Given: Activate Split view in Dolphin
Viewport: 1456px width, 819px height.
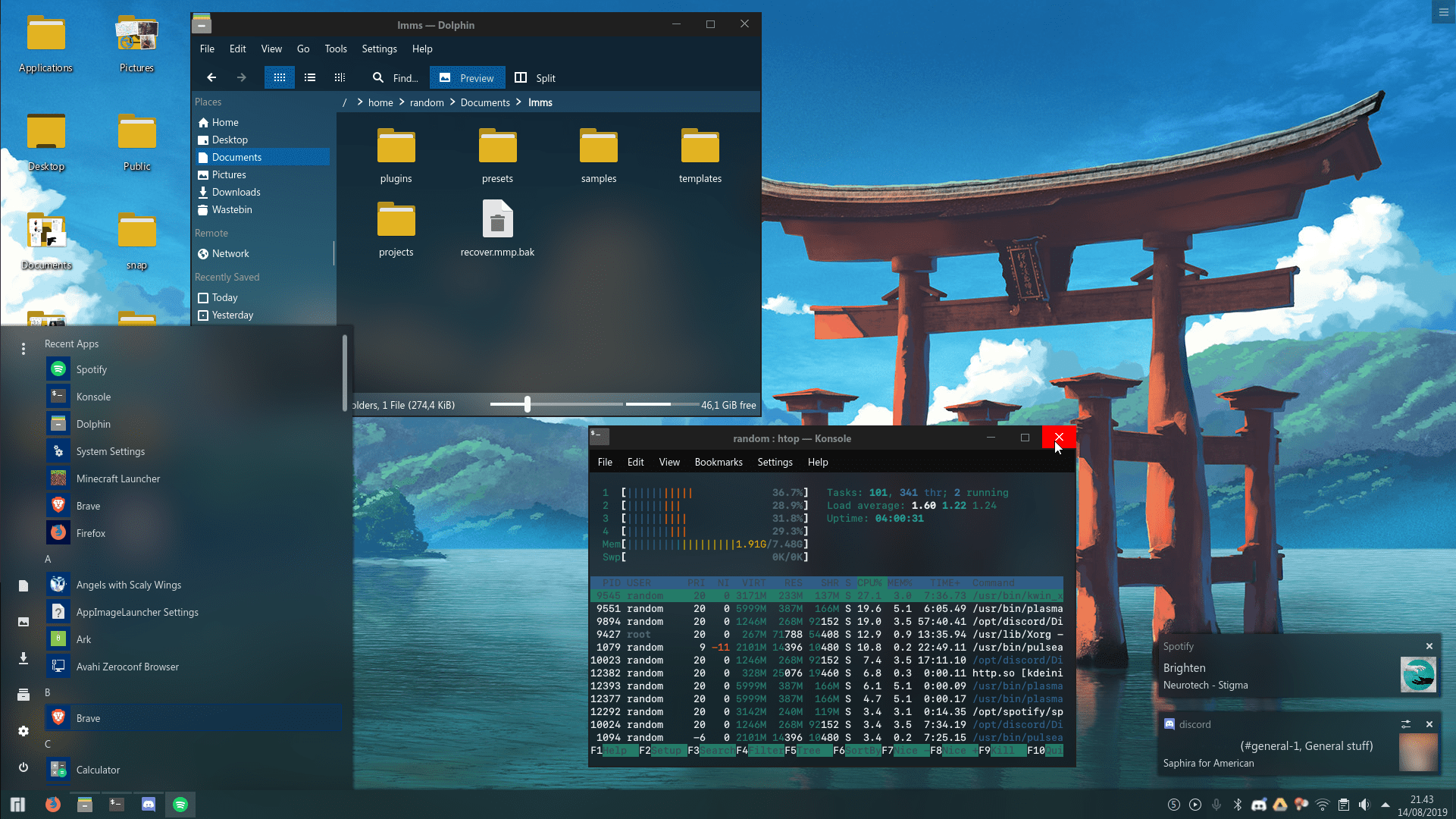Looking at the screenshot, I should pyautogui.click(x=534, y=77).
